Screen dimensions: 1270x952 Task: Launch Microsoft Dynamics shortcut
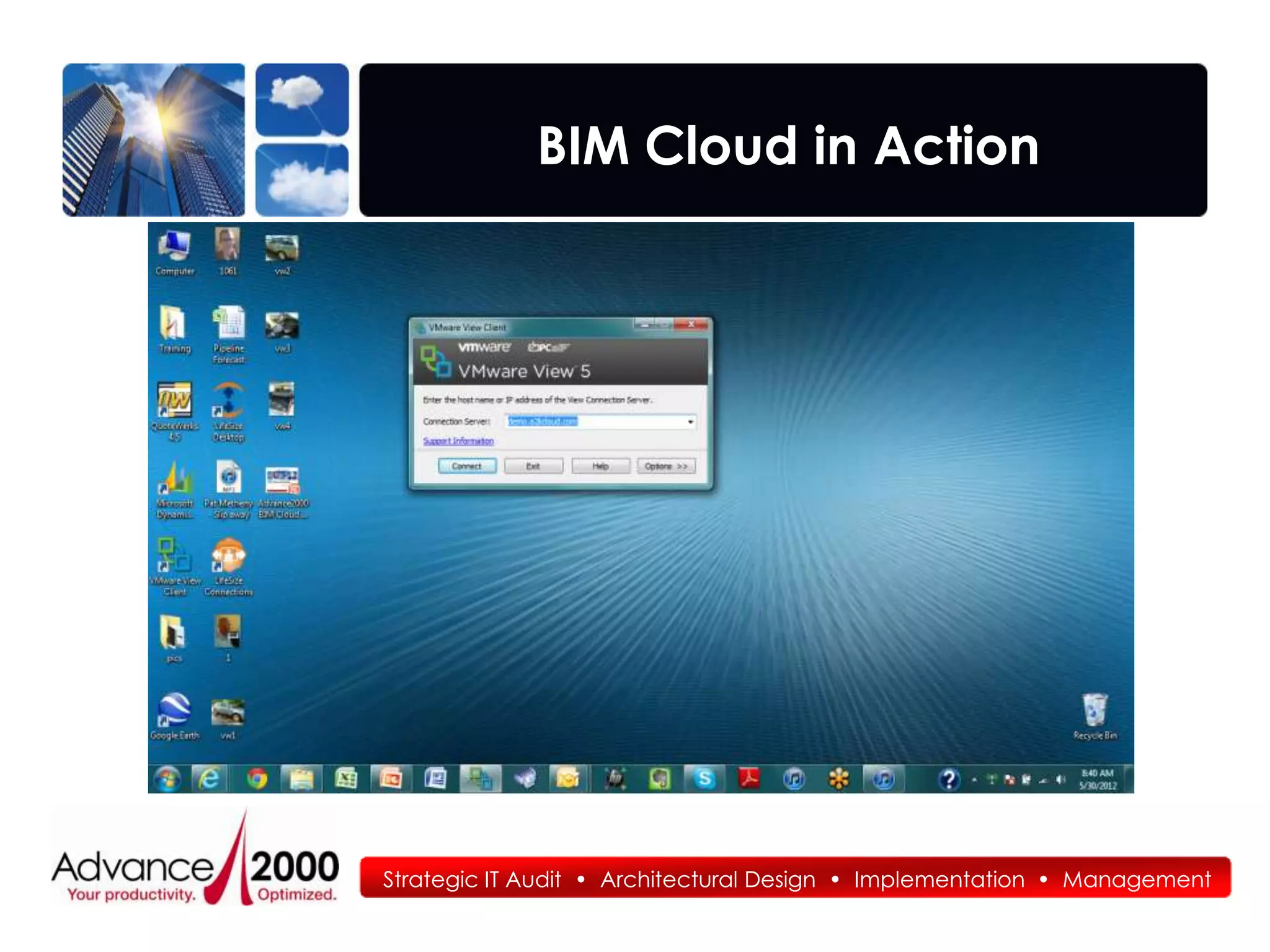tap(174, 489)
